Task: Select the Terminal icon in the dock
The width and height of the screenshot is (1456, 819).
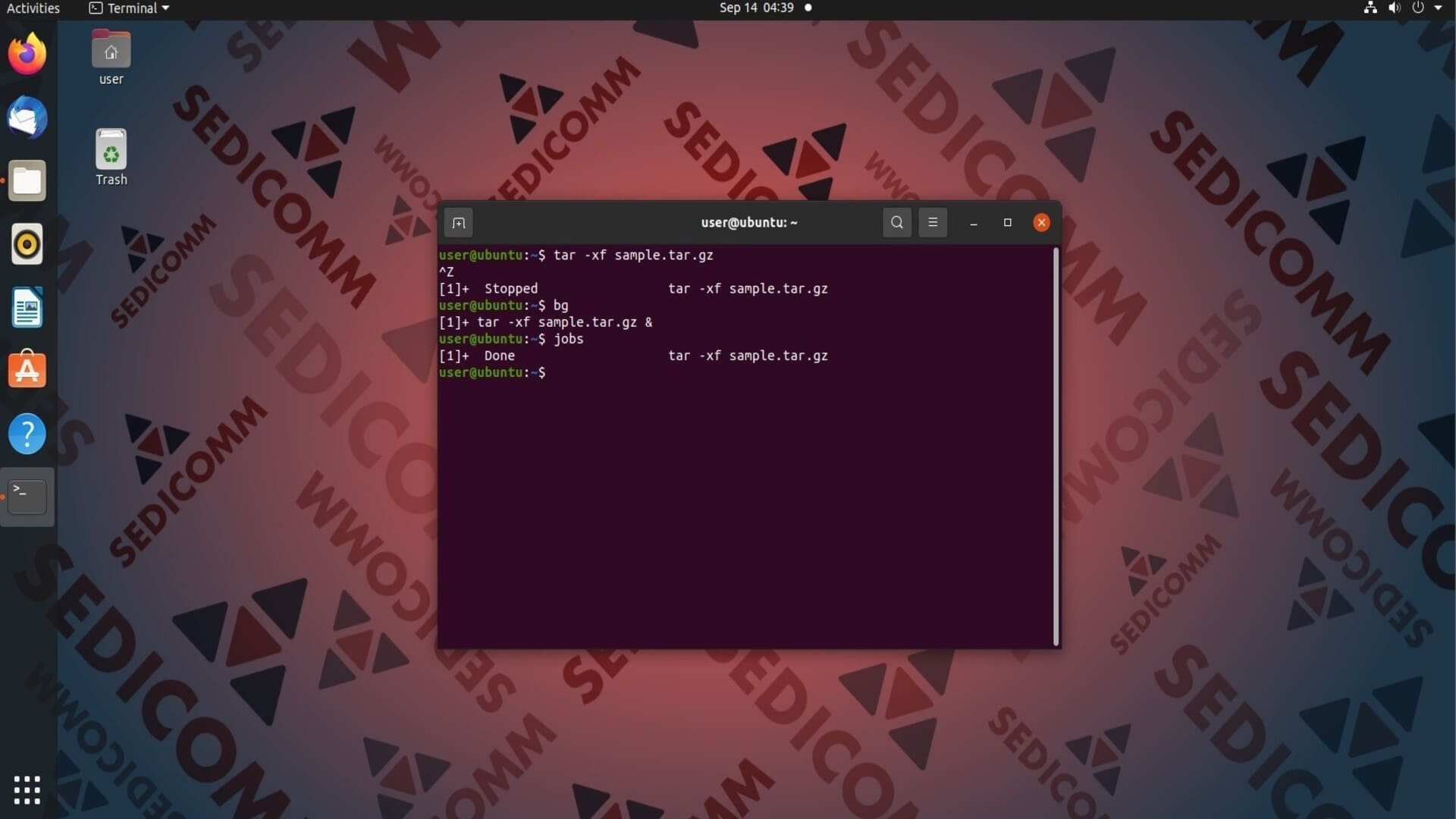Action: 27,497
